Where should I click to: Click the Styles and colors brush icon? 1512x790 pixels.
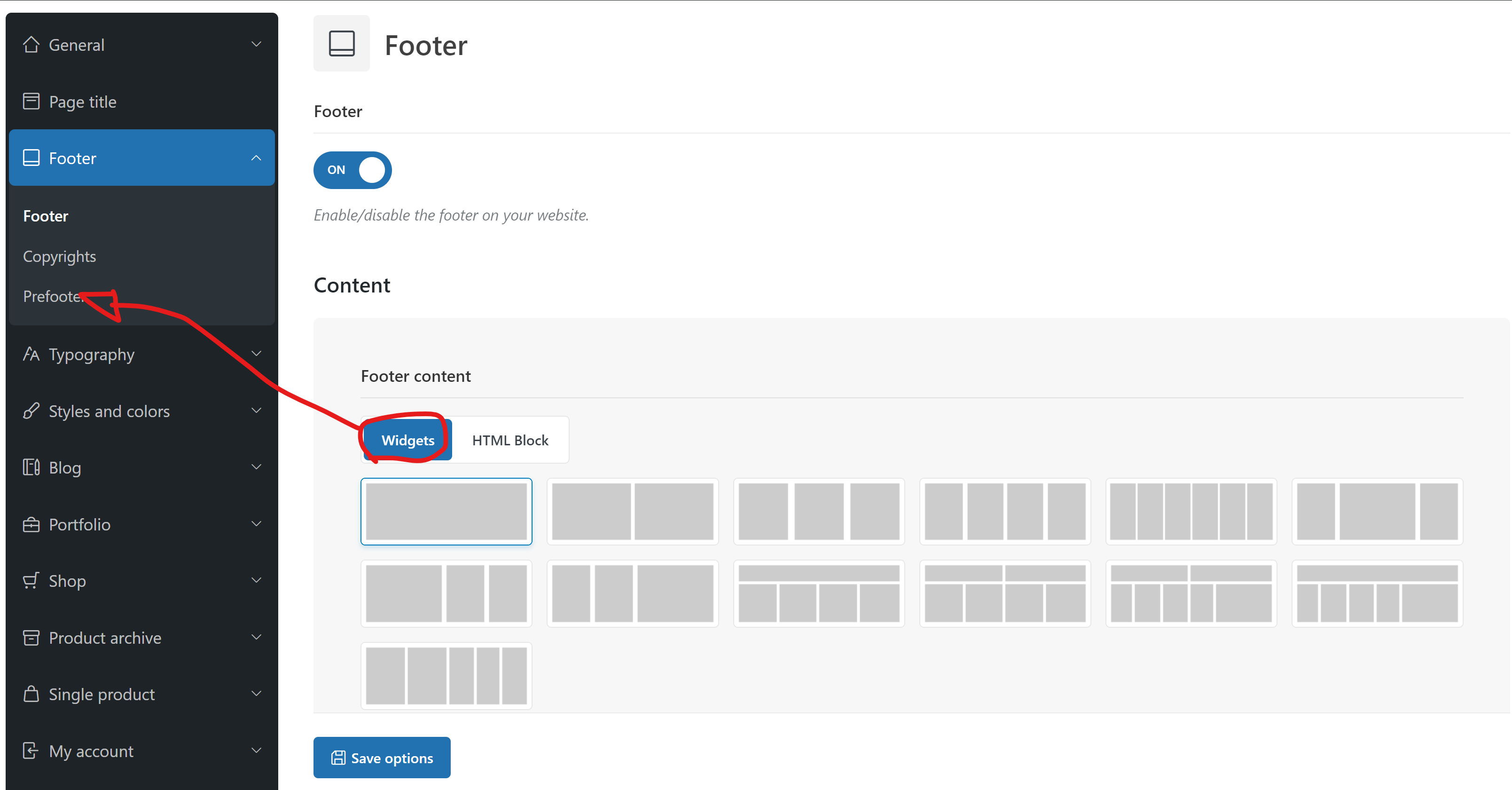point(31,411)
